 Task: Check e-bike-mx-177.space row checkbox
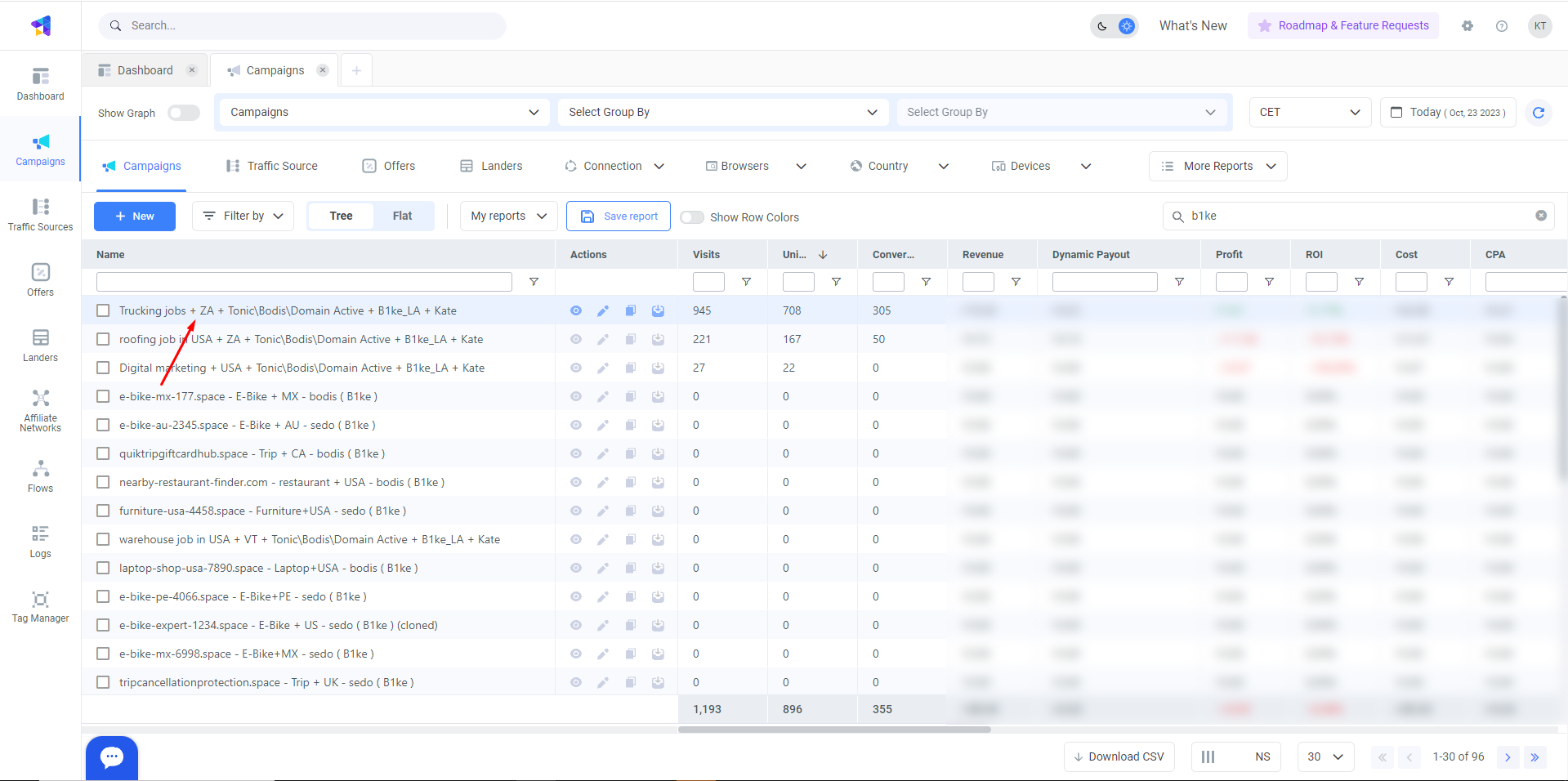[x=103, y=396]
